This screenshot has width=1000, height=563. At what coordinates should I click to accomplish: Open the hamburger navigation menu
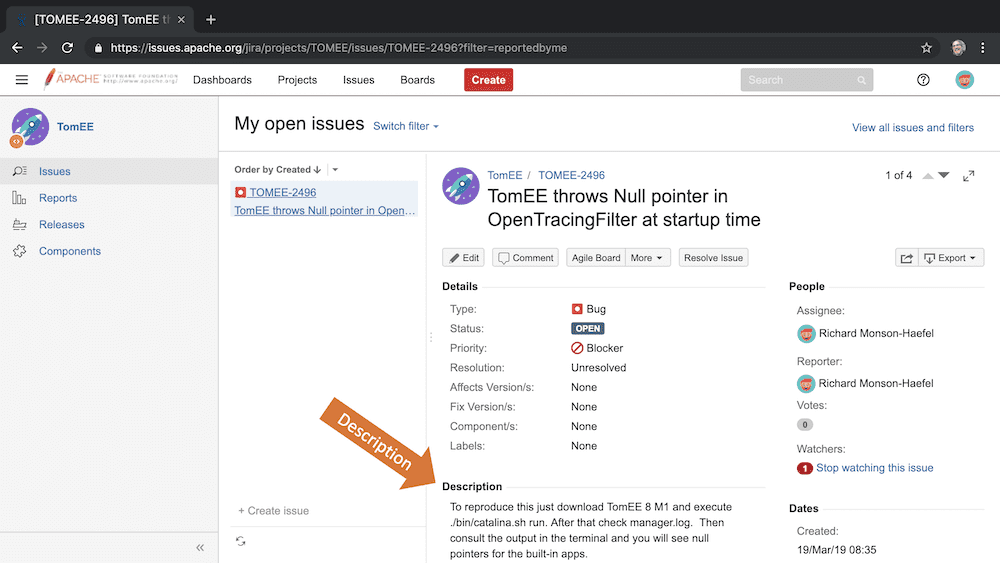click(22, 80)
